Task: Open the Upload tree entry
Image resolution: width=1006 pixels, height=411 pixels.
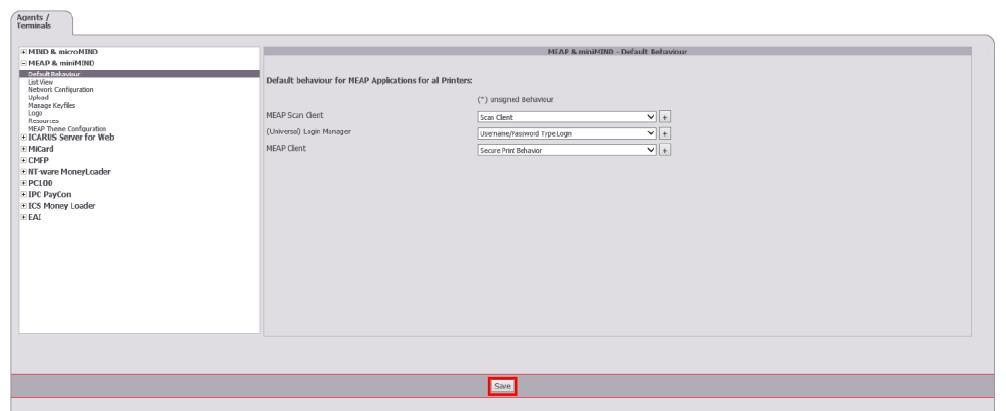Action: (x=38, y=97)
